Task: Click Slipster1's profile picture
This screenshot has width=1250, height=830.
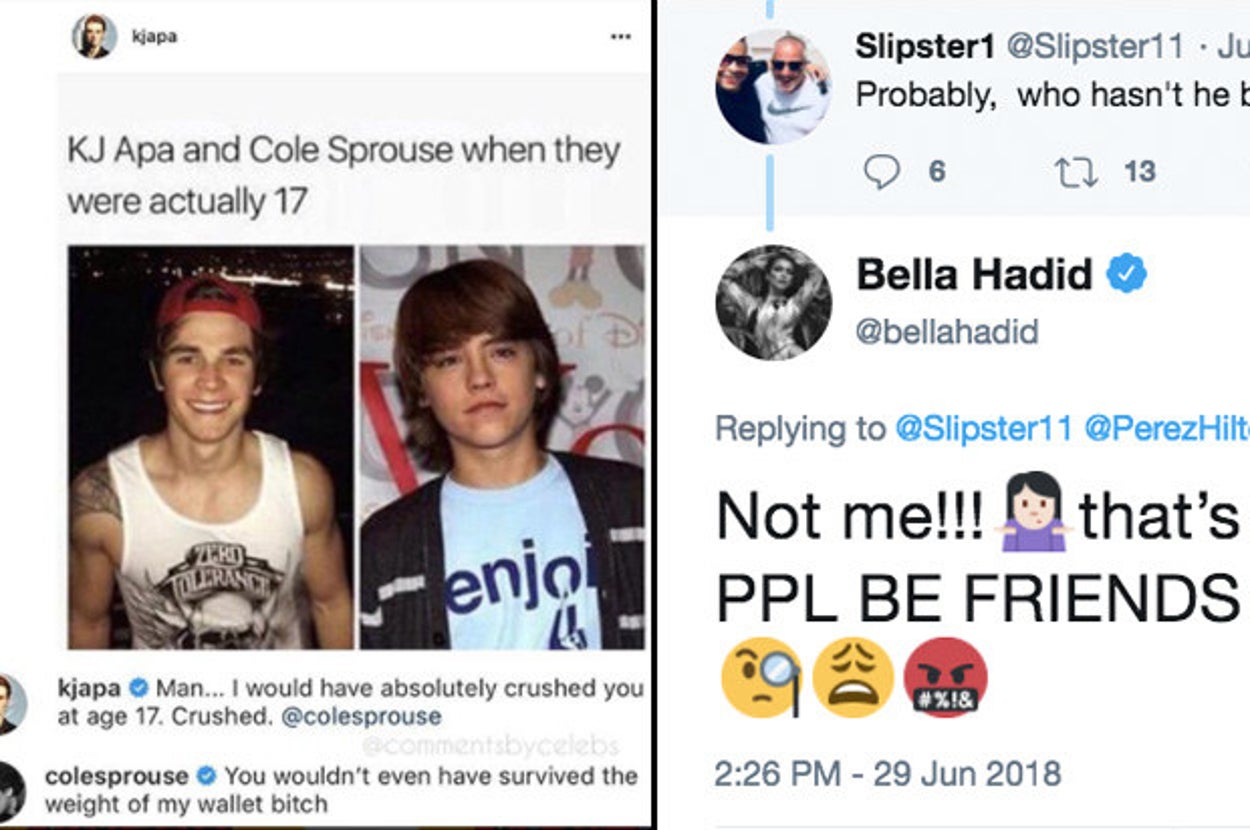Action: pos(773,86)
